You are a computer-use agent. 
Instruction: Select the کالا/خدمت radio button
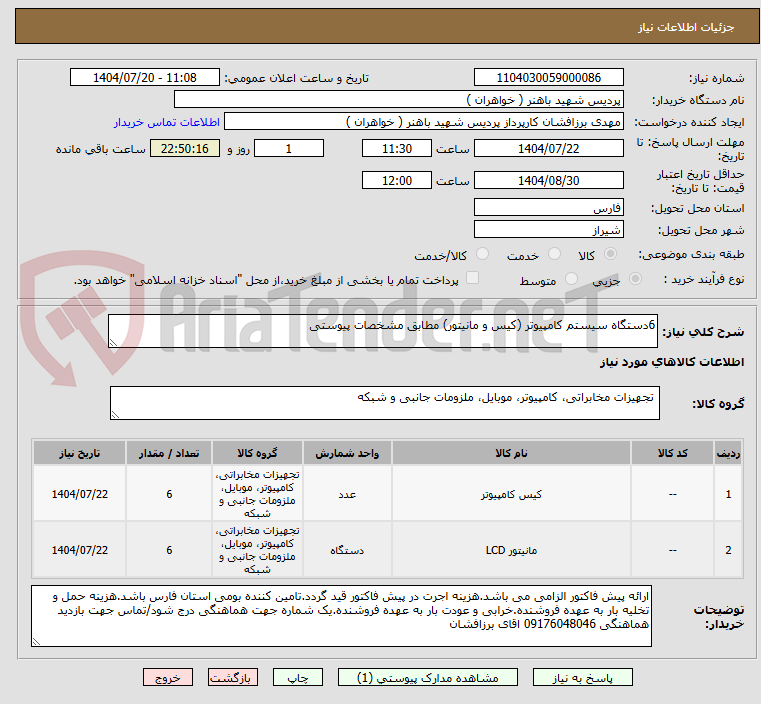pyautogui.click(x=482, y=254)
